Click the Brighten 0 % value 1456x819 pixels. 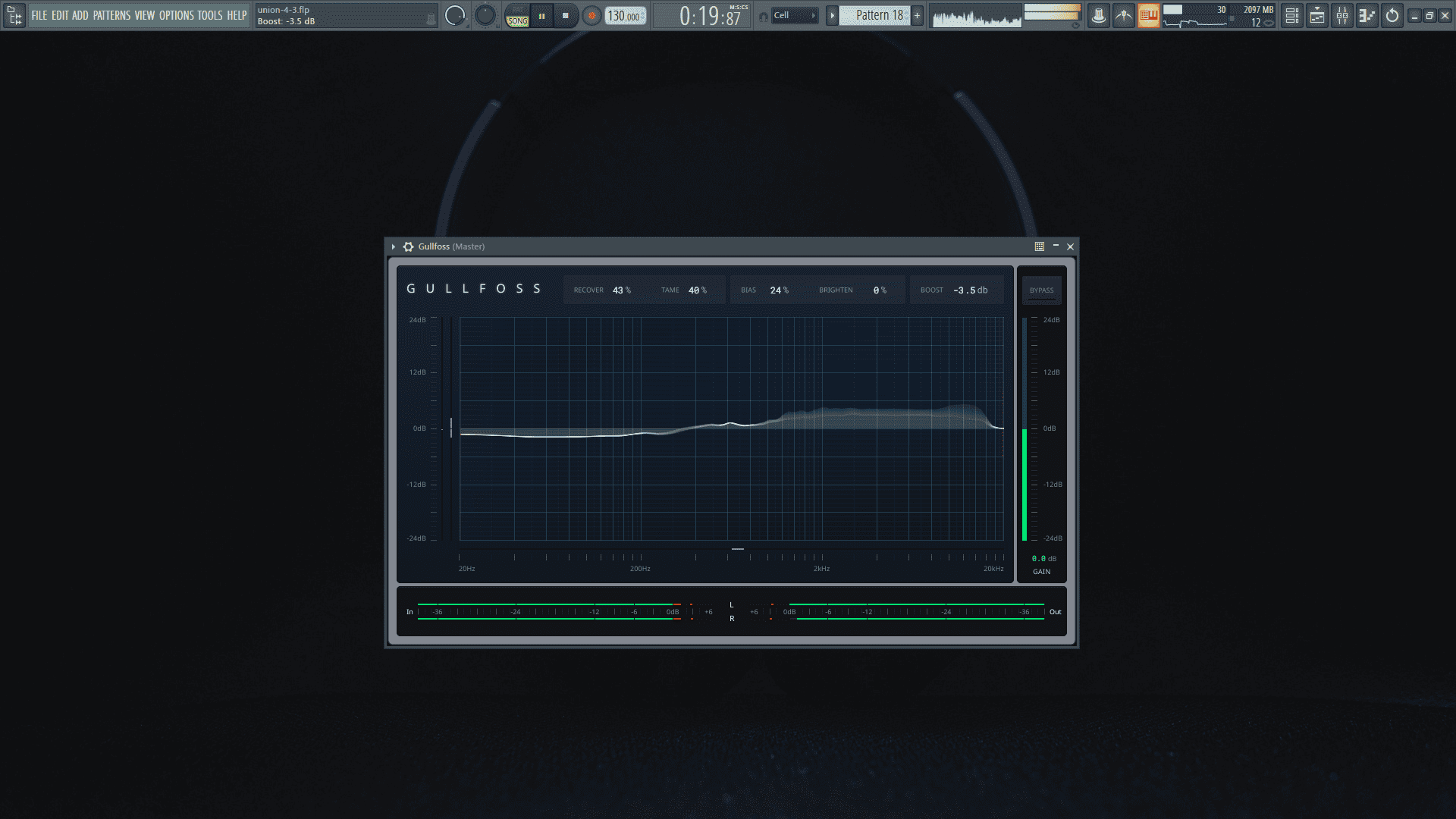(x=880, y=290)
